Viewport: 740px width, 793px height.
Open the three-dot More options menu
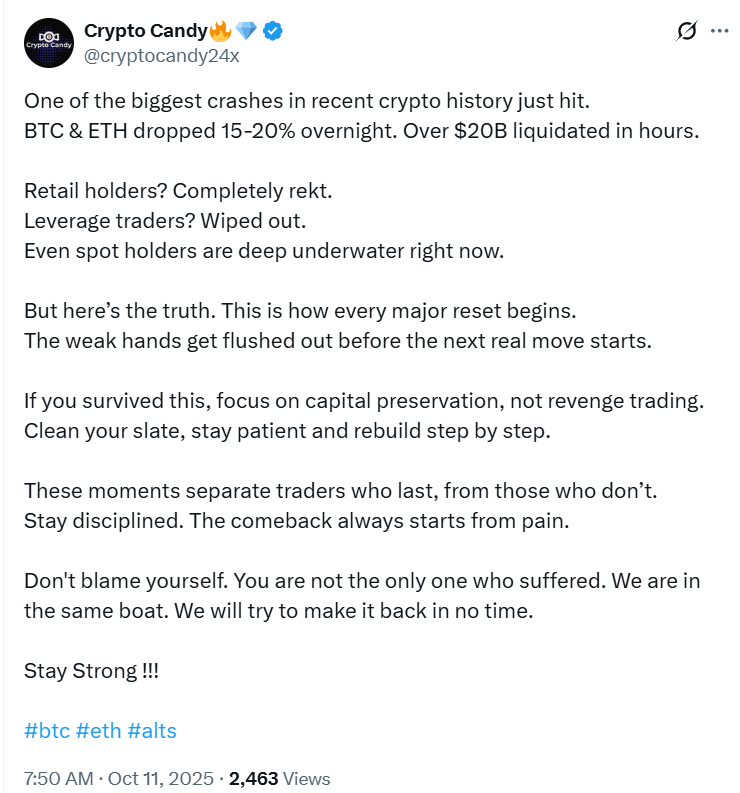click(718, 32)
